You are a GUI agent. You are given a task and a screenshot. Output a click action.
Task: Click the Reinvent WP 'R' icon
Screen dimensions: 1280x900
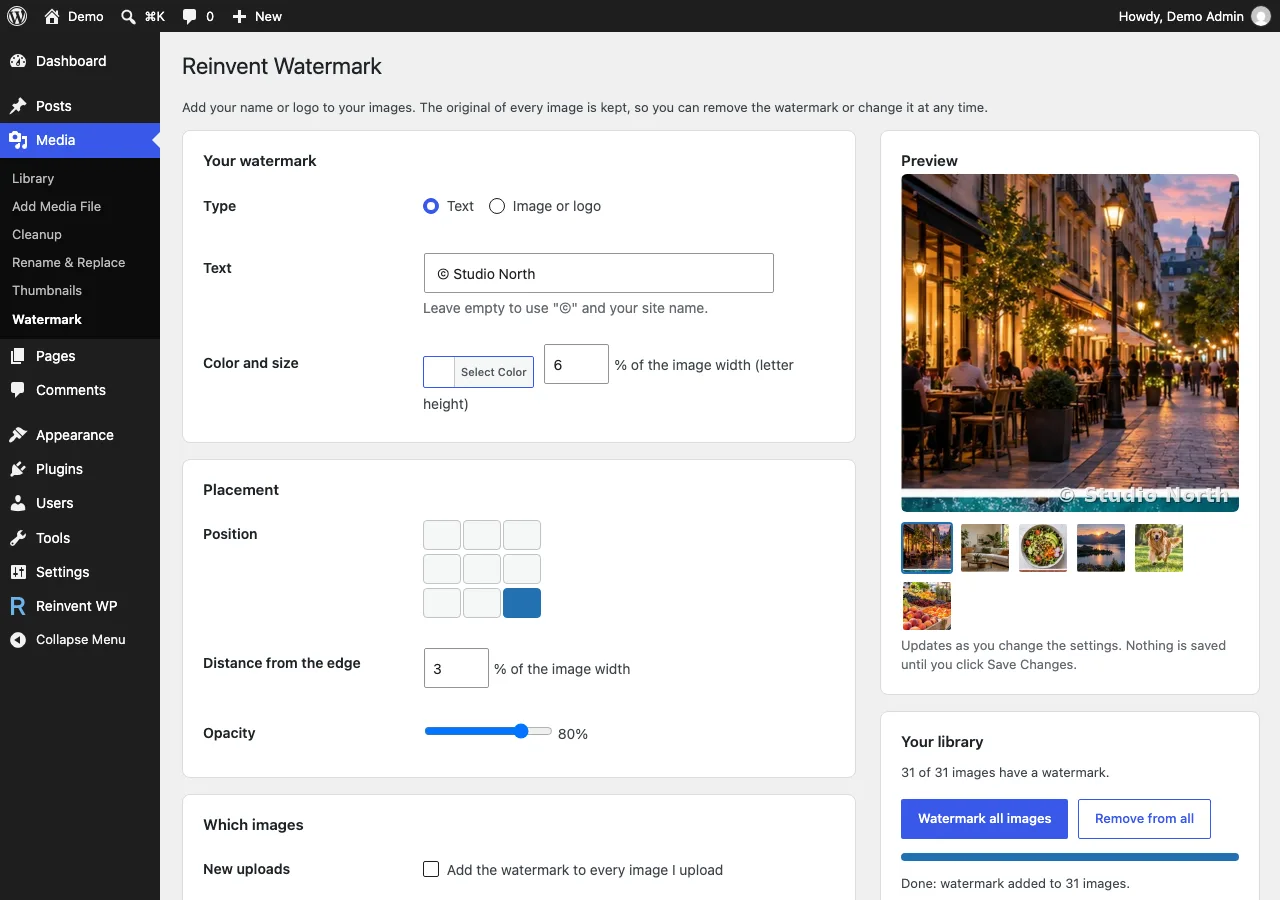(x=18, y=606)
